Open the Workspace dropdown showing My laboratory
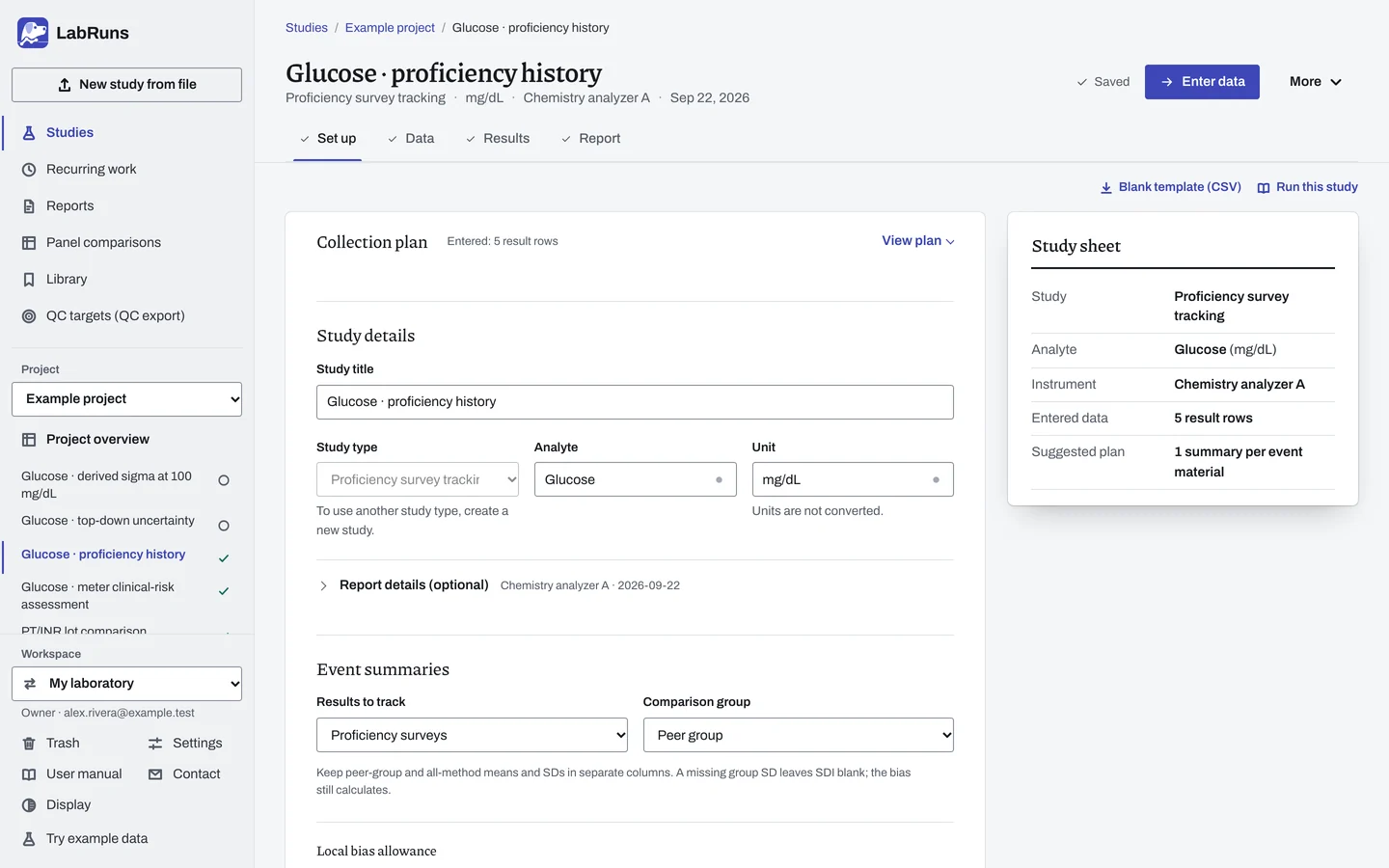Screen dimensions: 1389x868 tap(126, 684)
